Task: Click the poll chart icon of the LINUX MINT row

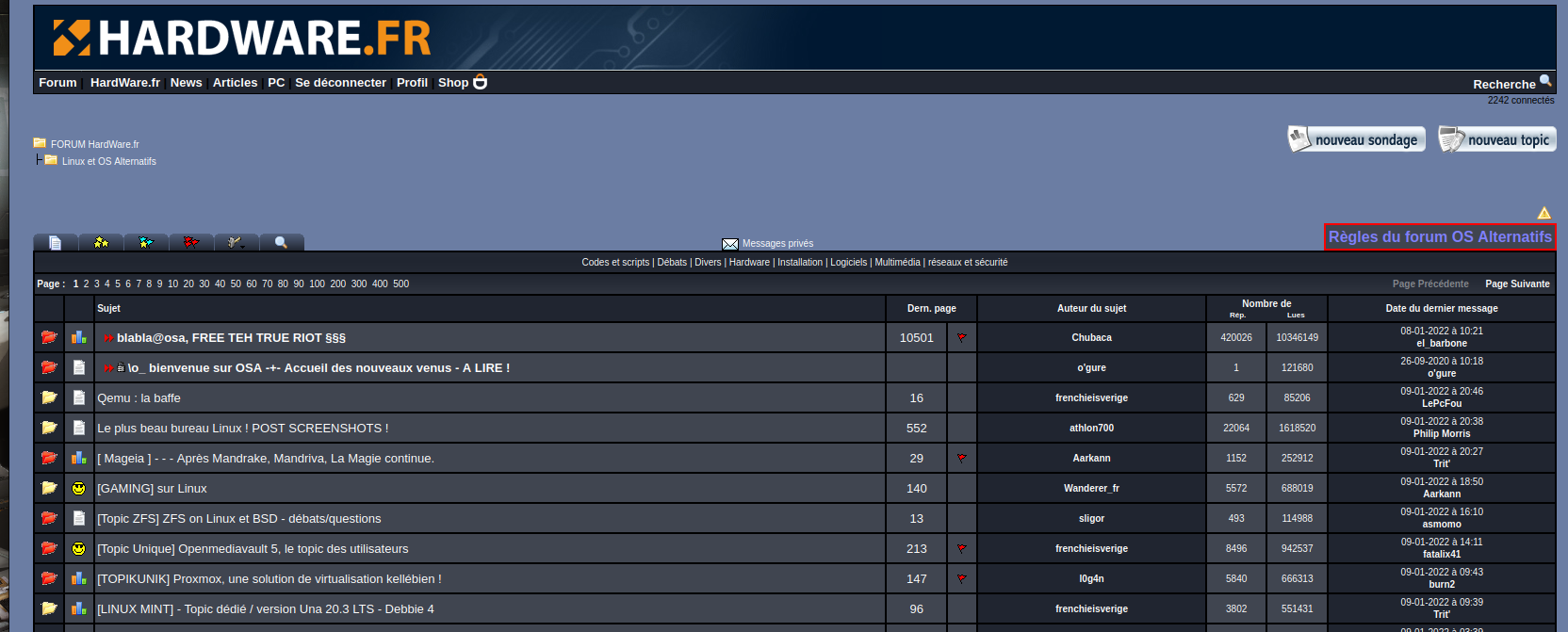Action: coord(79,608)
